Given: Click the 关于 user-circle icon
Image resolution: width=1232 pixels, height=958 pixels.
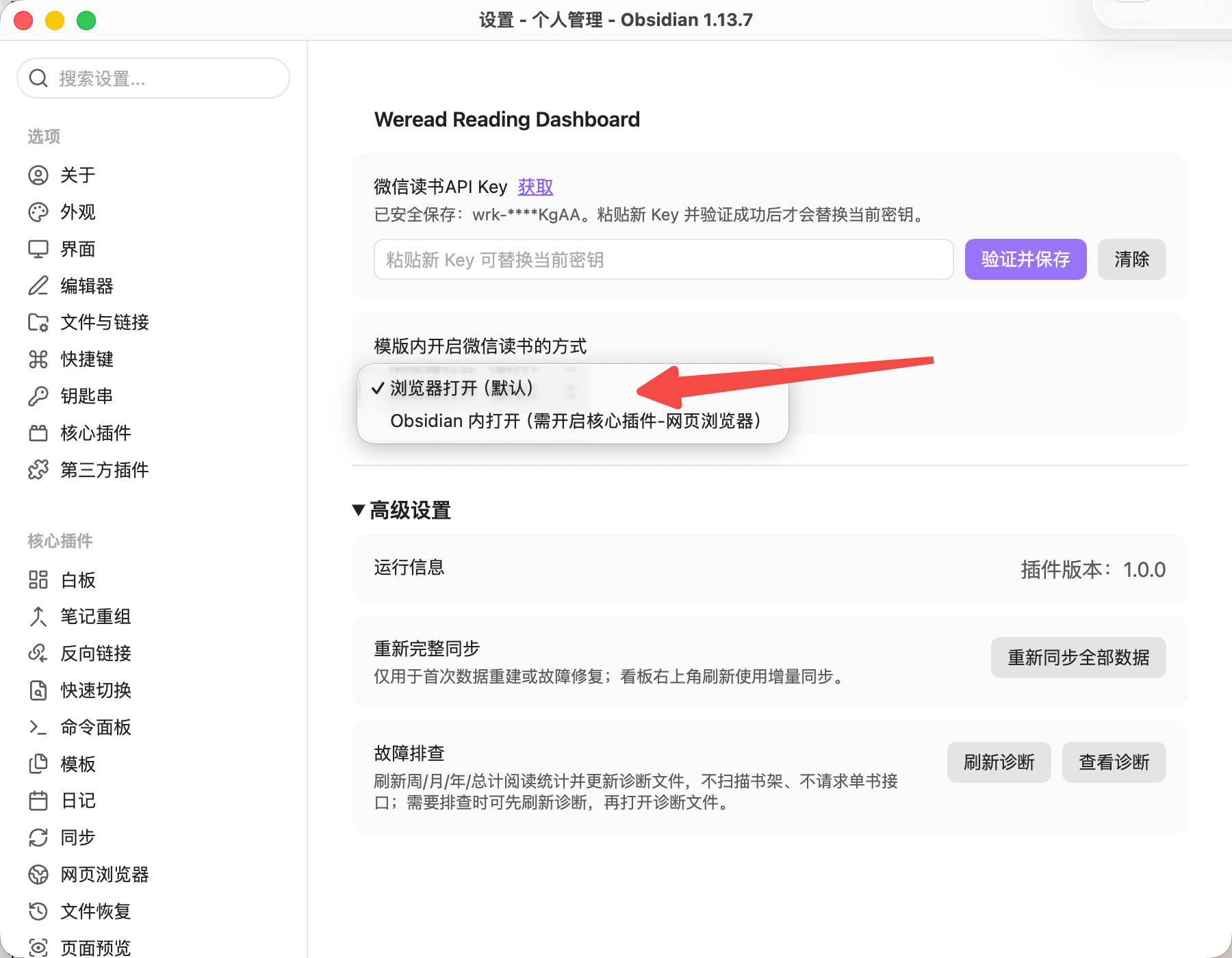Looking at the screenshot, I should pyautogui.click(x=38, y=175).
